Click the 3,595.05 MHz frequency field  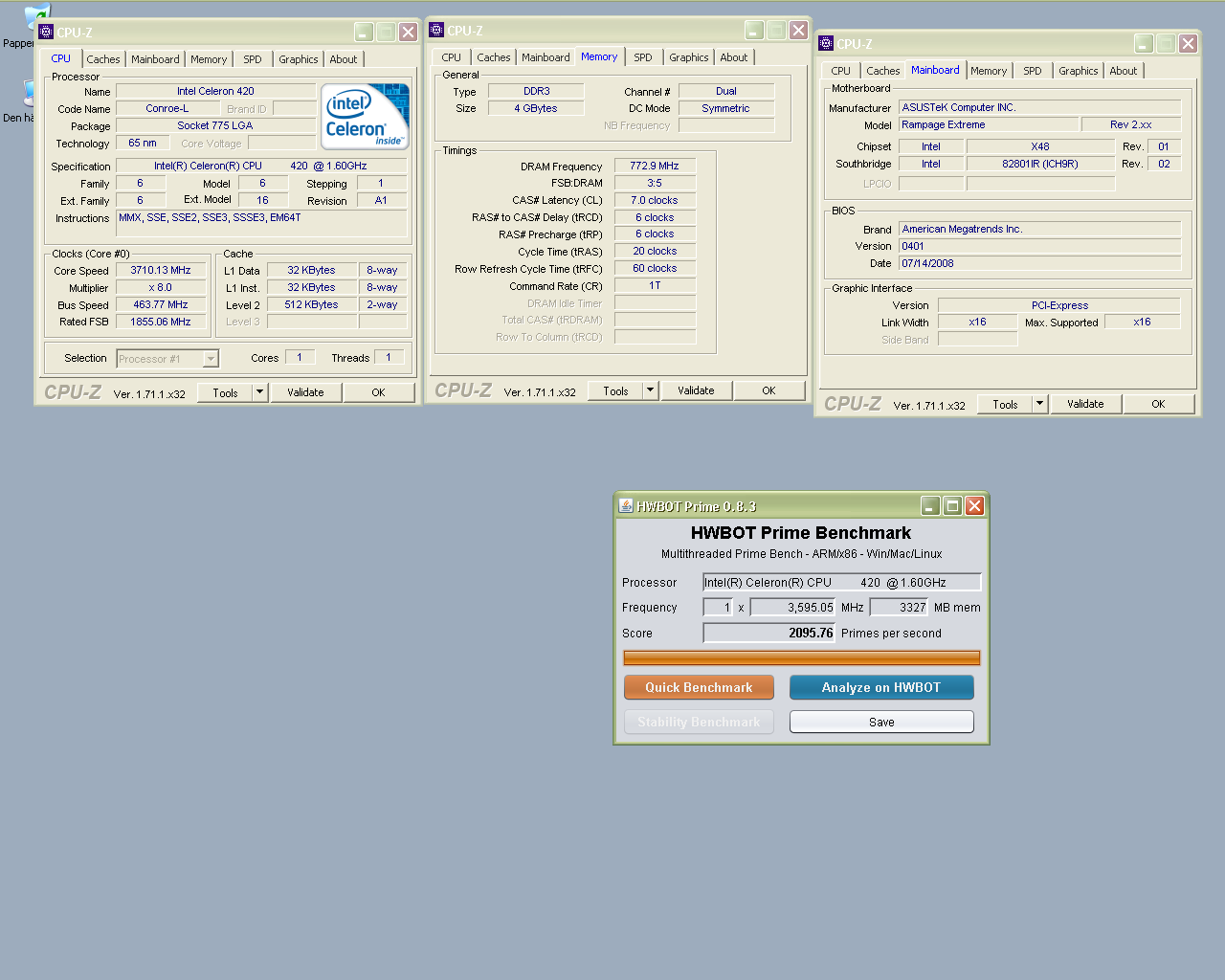coord(793,607)
